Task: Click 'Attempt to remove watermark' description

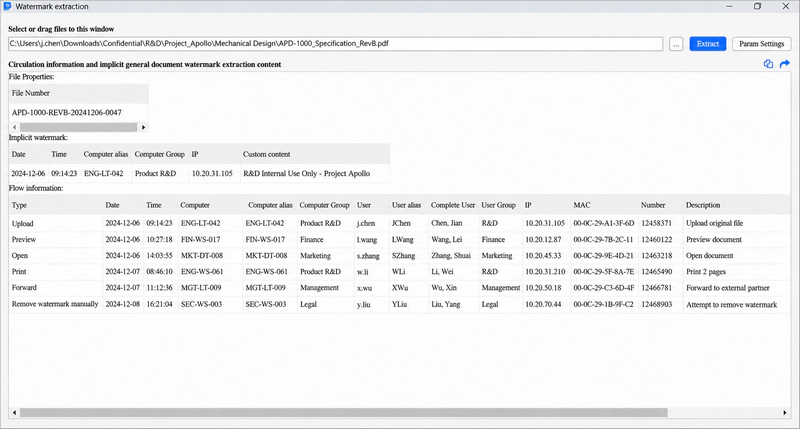Action: click(731, 305)
